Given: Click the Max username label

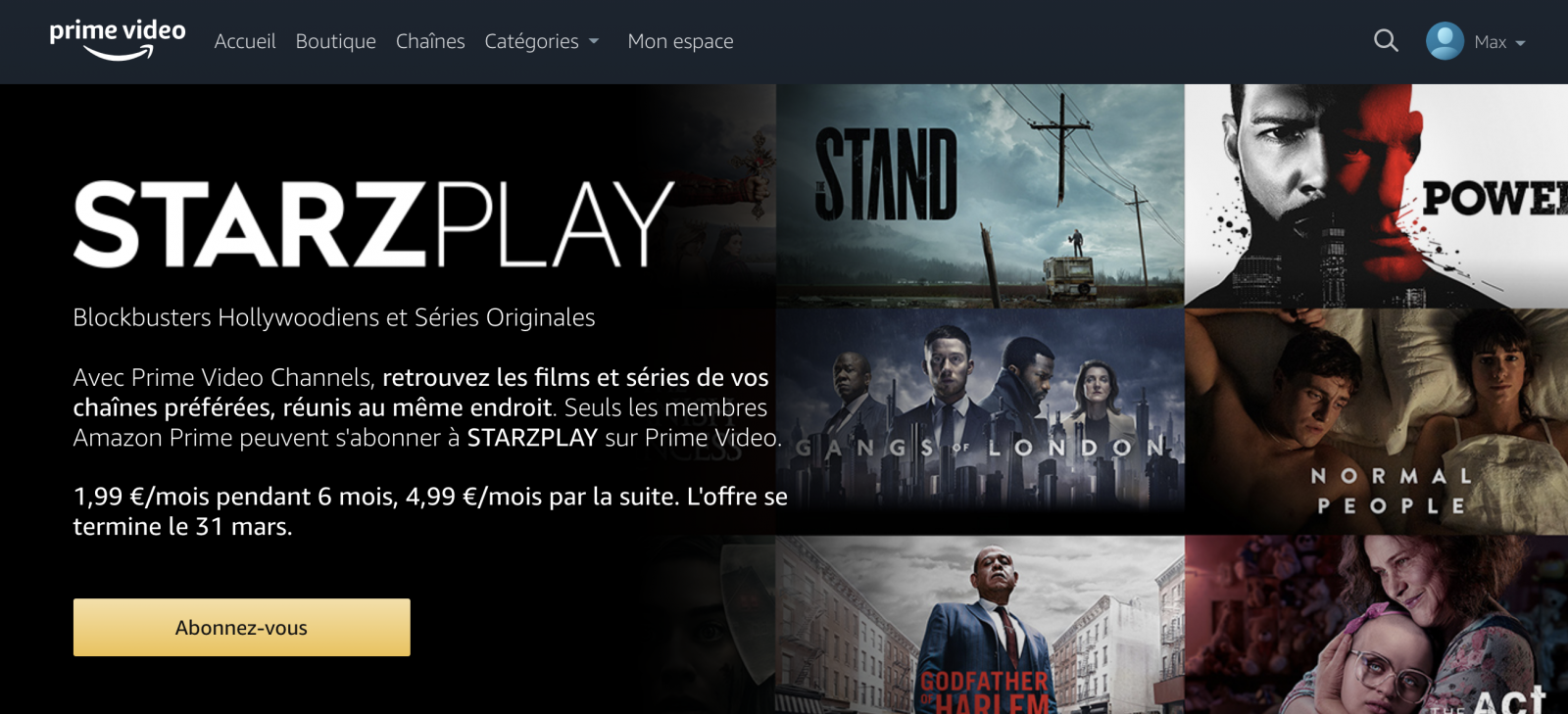Looking at the screenshot, I should [x=1491, y=42].
